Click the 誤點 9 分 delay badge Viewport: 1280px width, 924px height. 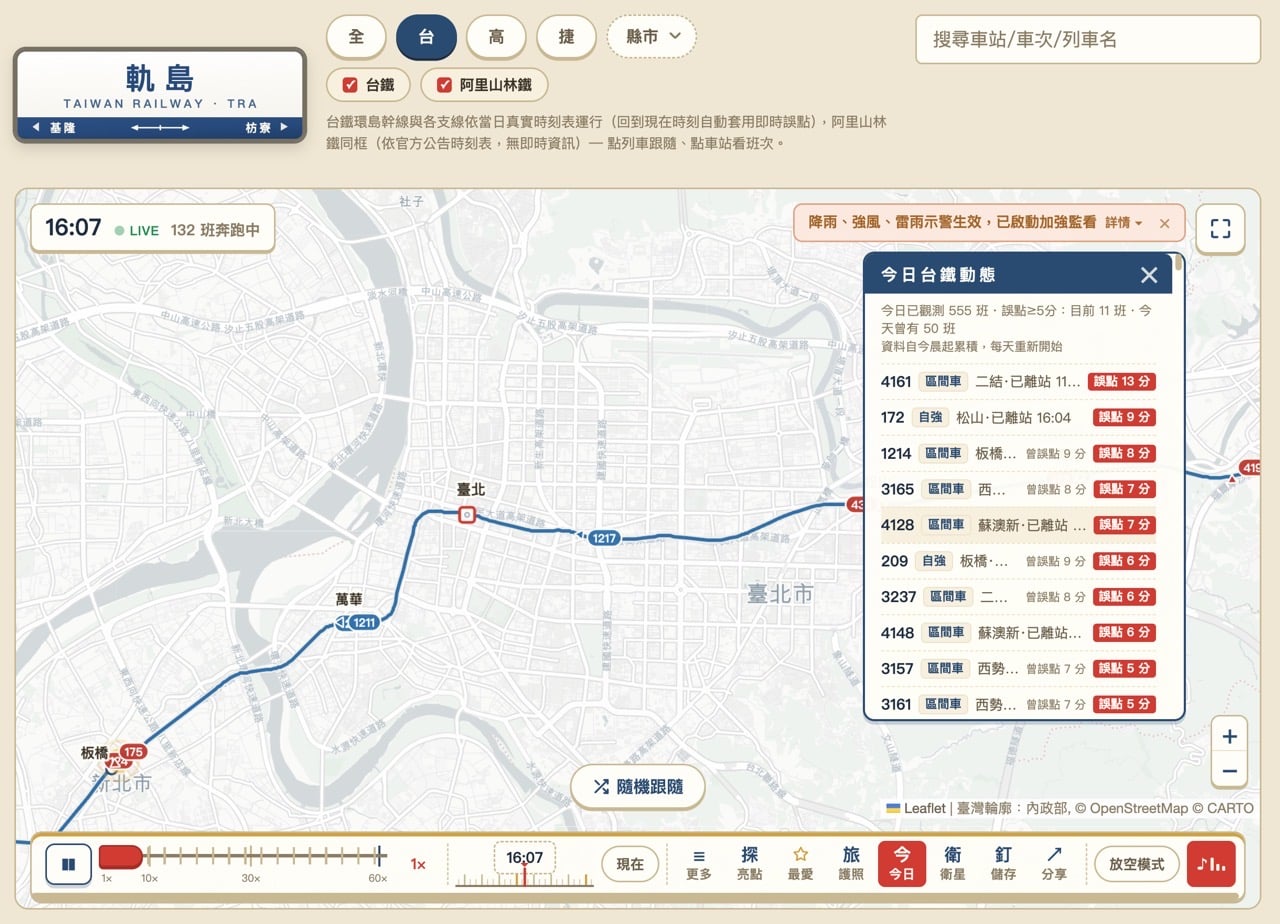point(1125,417)
